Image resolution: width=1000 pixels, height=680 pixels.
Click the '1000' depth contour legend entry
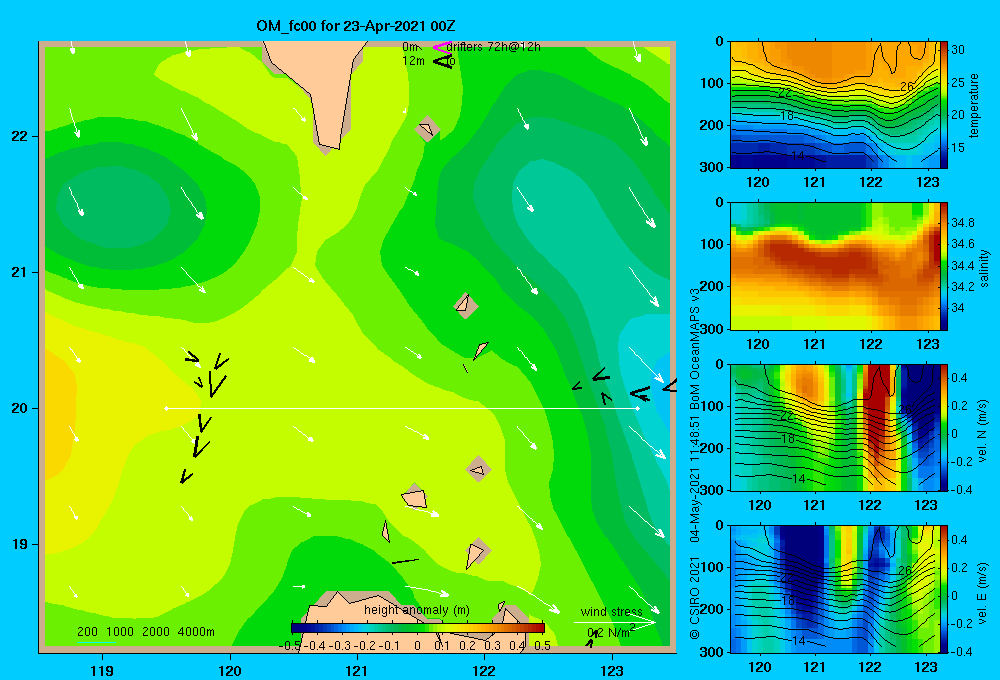pyautogui.click(x=120, y=632)
